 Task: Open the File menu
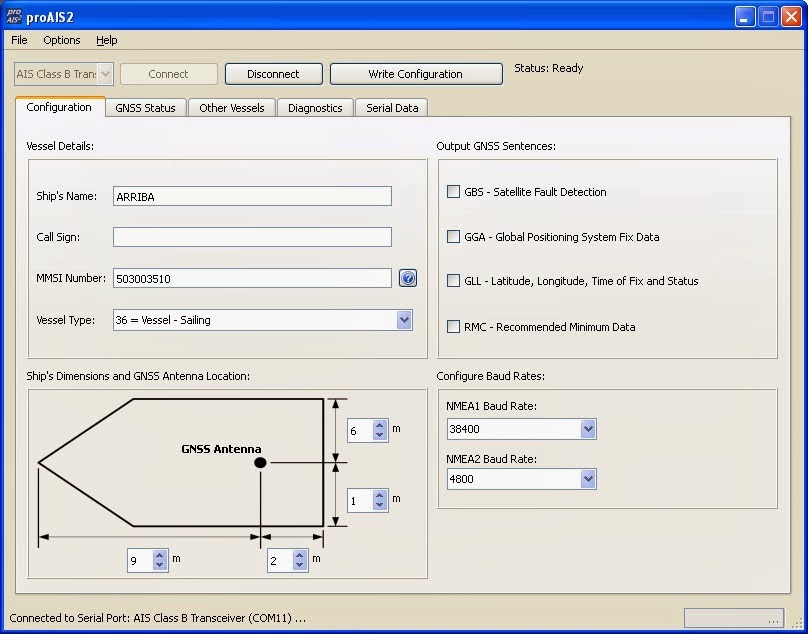point(19,40)
